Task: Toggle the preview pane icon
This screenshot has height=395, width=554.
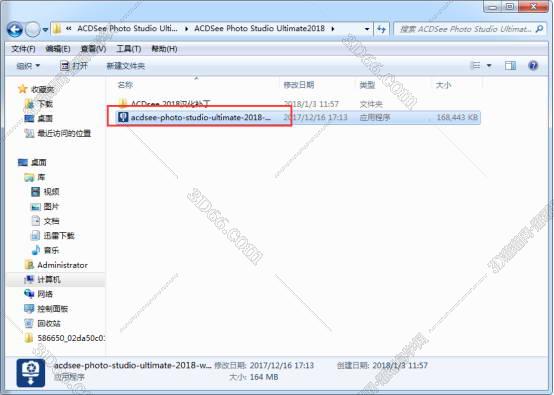Action: [x=510, y=65]
